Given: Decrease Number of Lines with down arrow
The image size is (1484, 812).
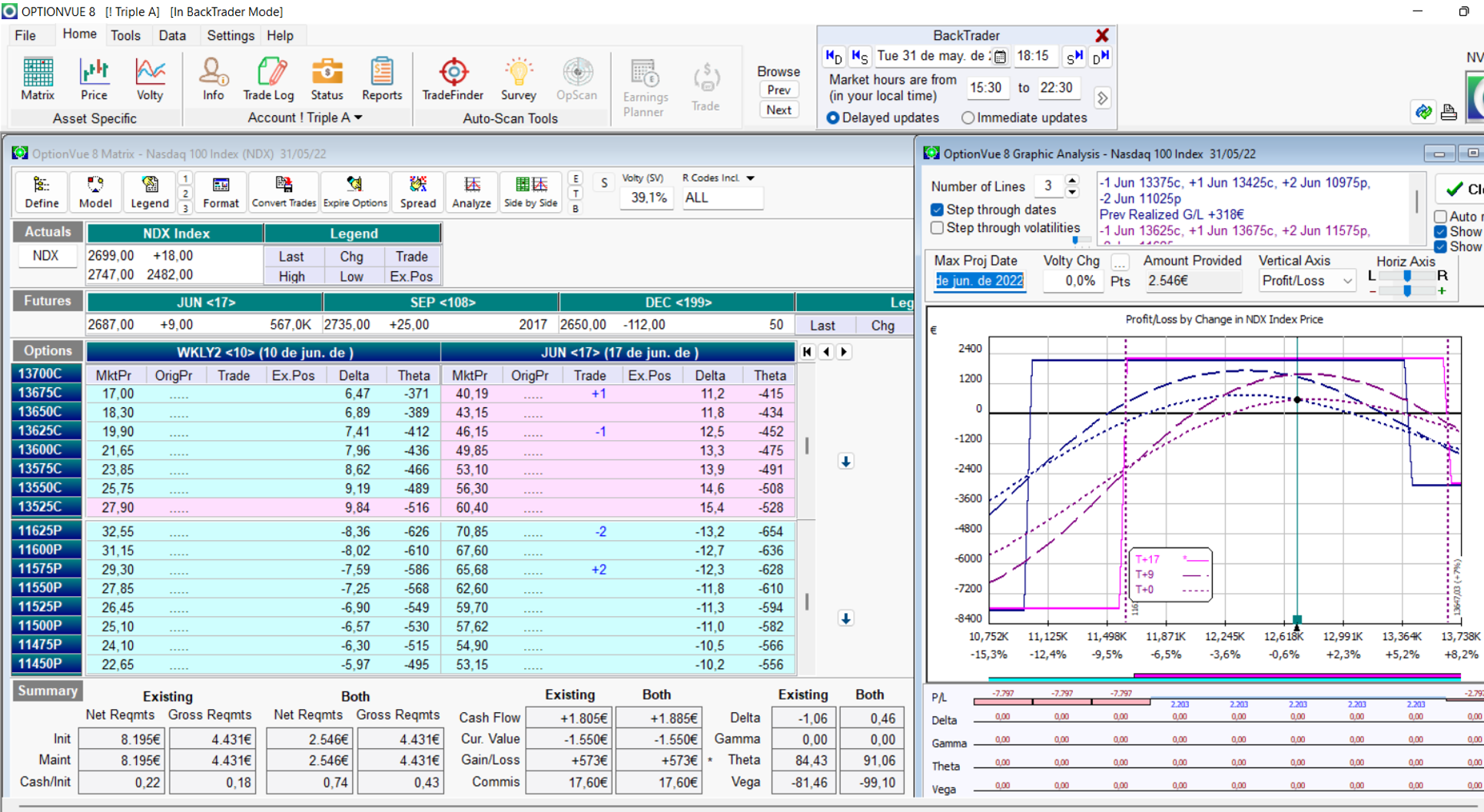Looking at the screenshot, I should pos(1072,191).
